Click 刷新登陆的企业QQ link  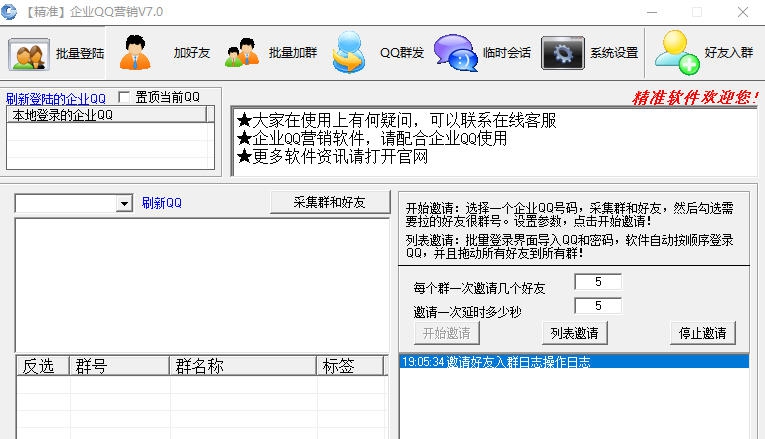56,99
